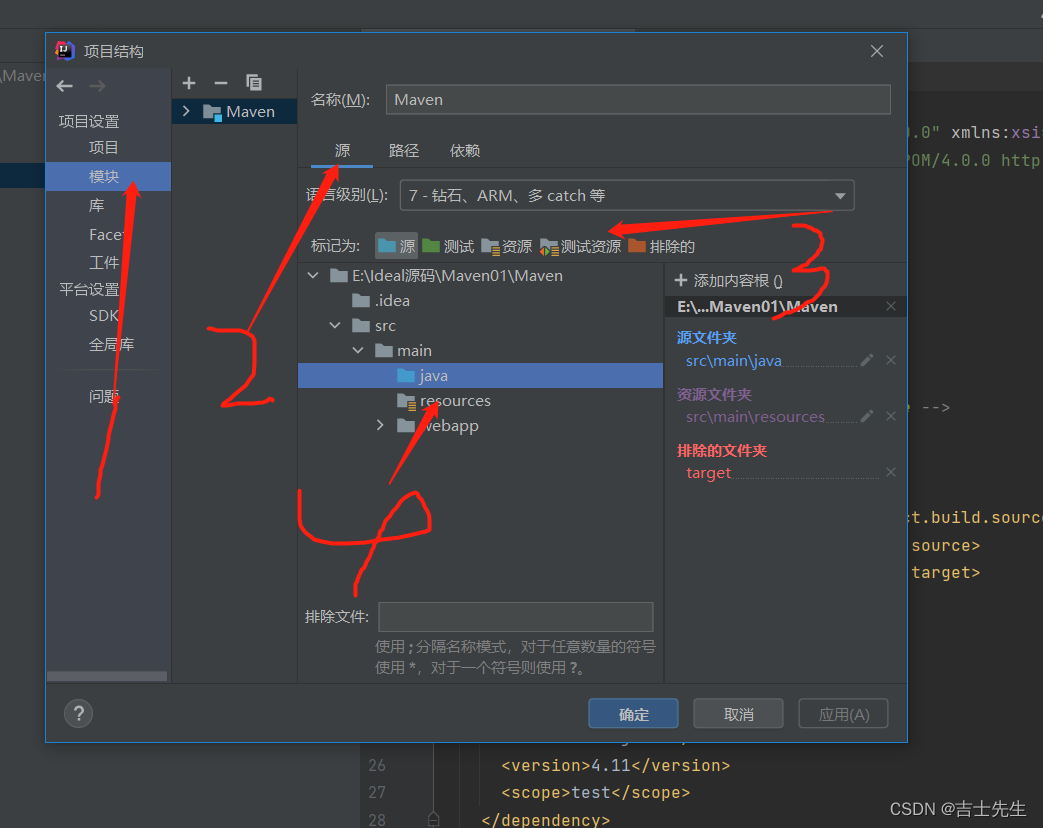This screenshot has height=828, width=1043.
Task: Mark folder as Tests (测试)
Action: (448, 247)
